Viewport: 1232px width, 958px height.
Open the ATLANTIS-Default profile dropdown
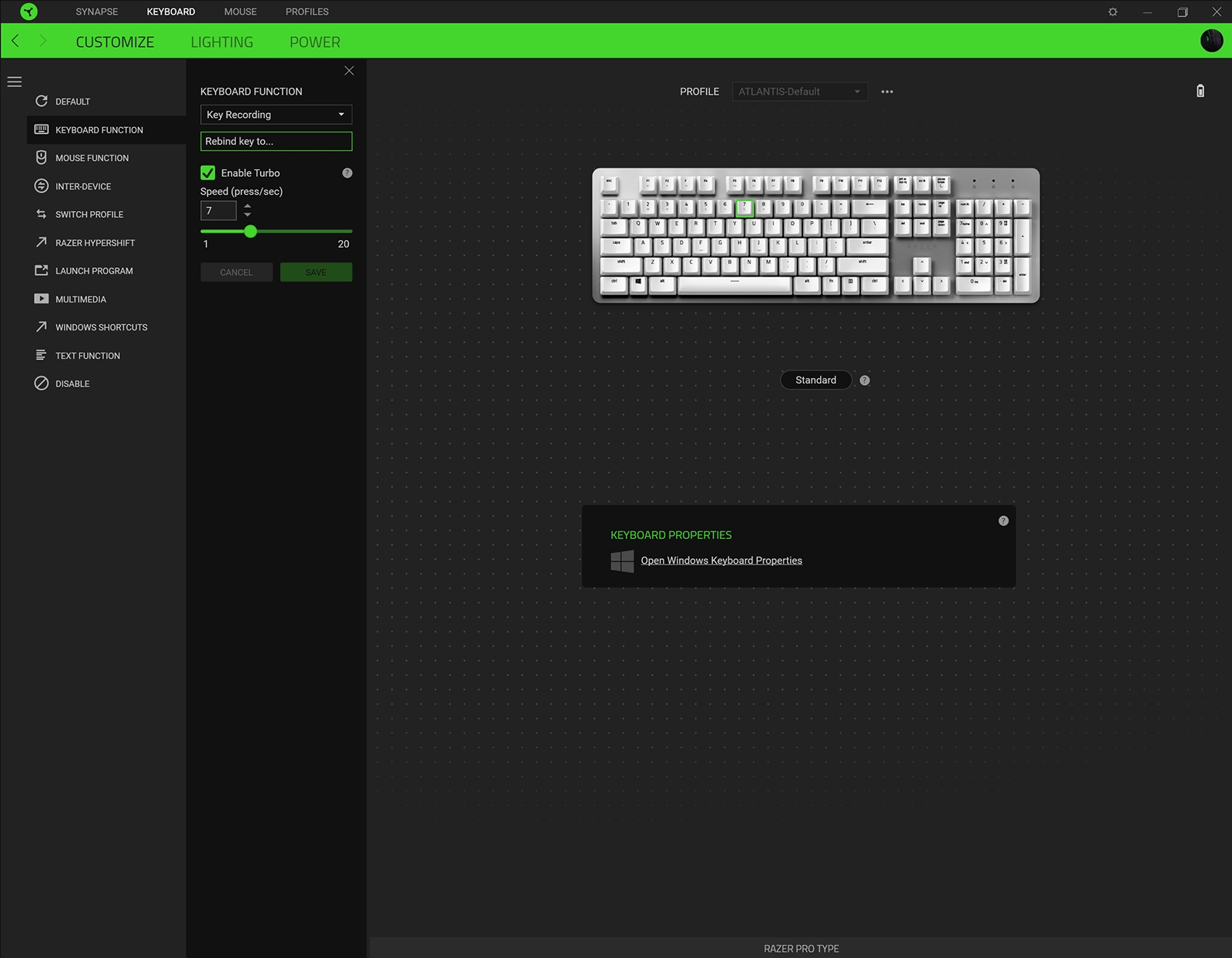coord(800,92)
